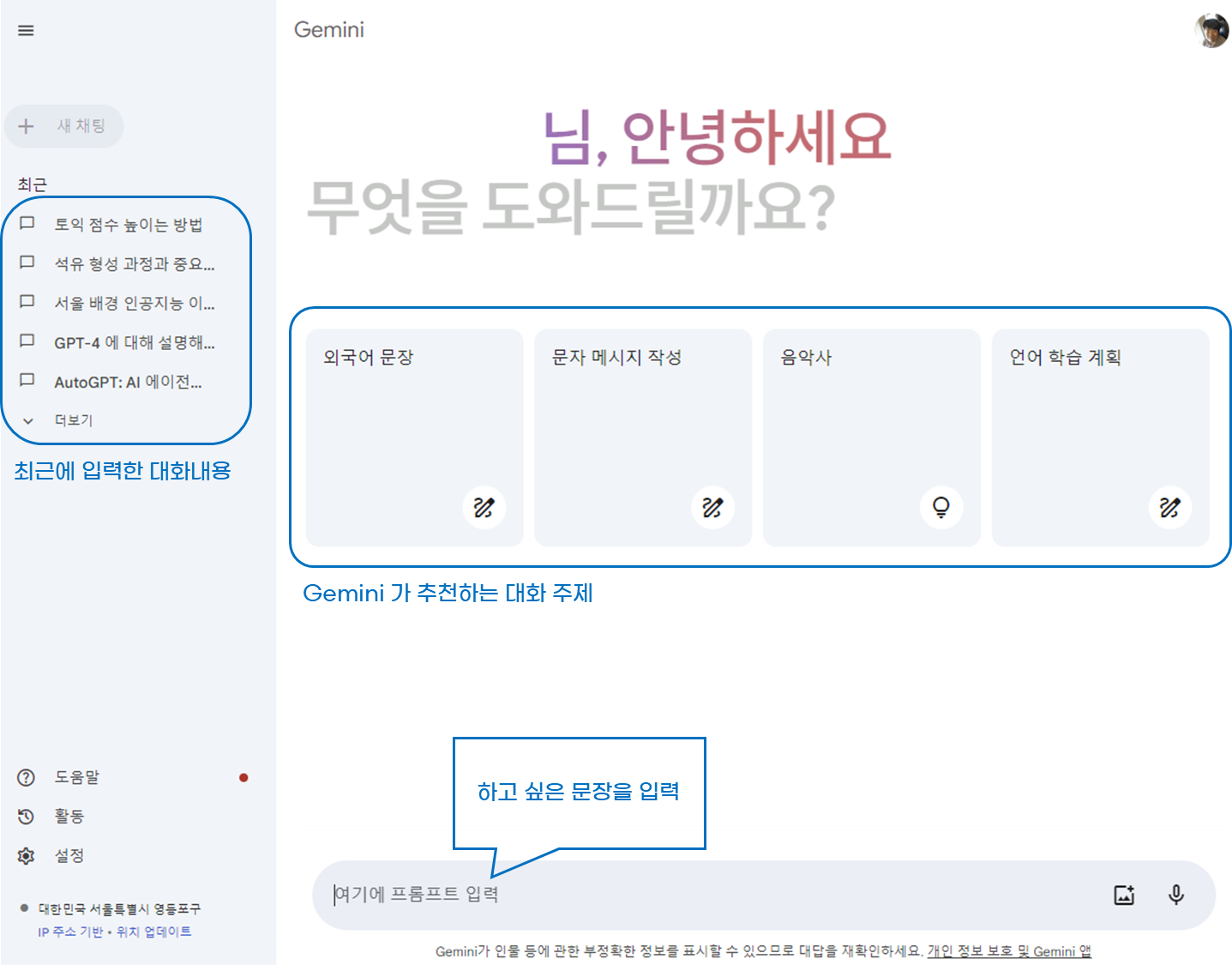Open 활동 activity page
This screenshot has height=965, width=1232.
[69, 817]
